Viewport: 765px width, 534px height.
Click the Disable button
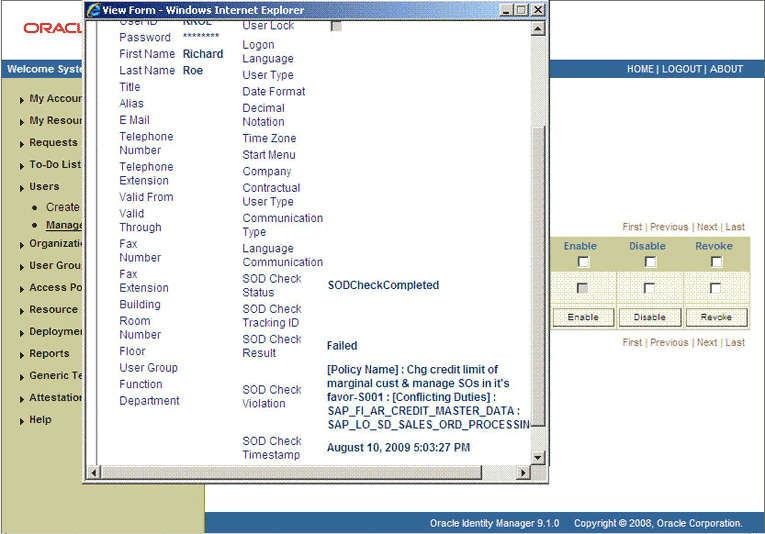[649, 317]
